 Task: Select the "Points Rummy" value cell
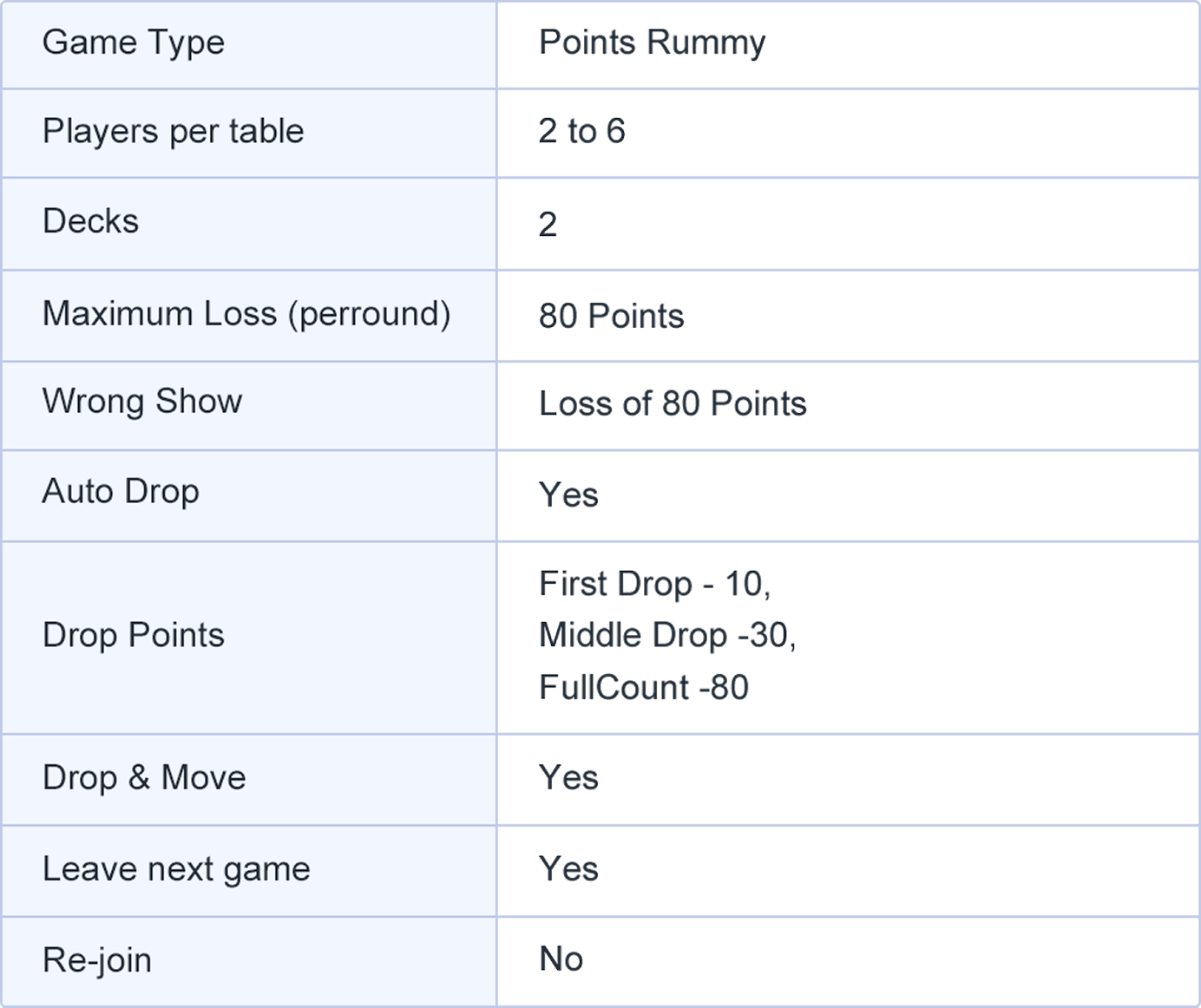[x=652, y=43]
